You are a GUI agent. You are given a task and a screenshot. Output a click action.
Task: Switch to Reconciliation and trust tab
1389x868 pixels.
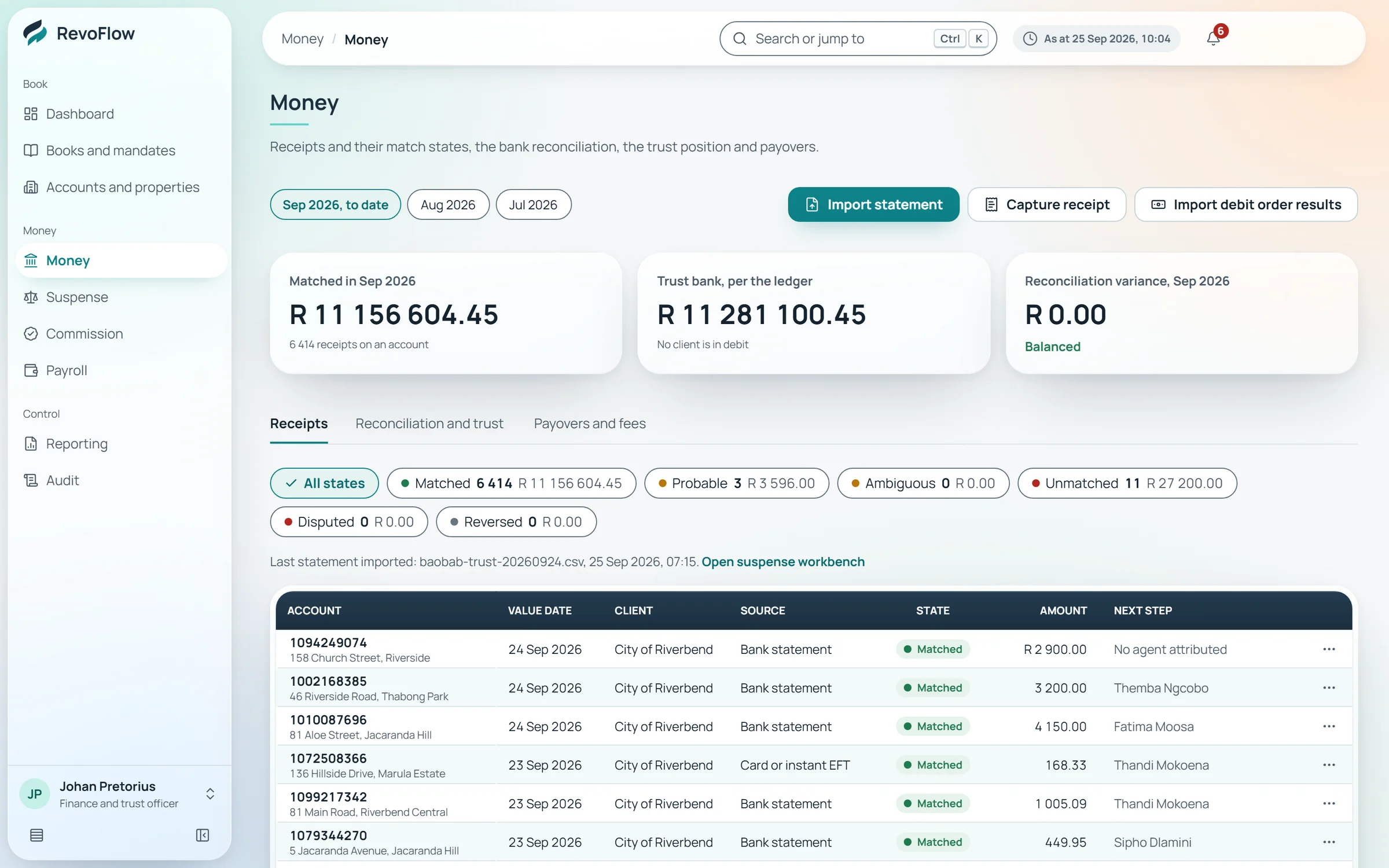pos(429,424)
